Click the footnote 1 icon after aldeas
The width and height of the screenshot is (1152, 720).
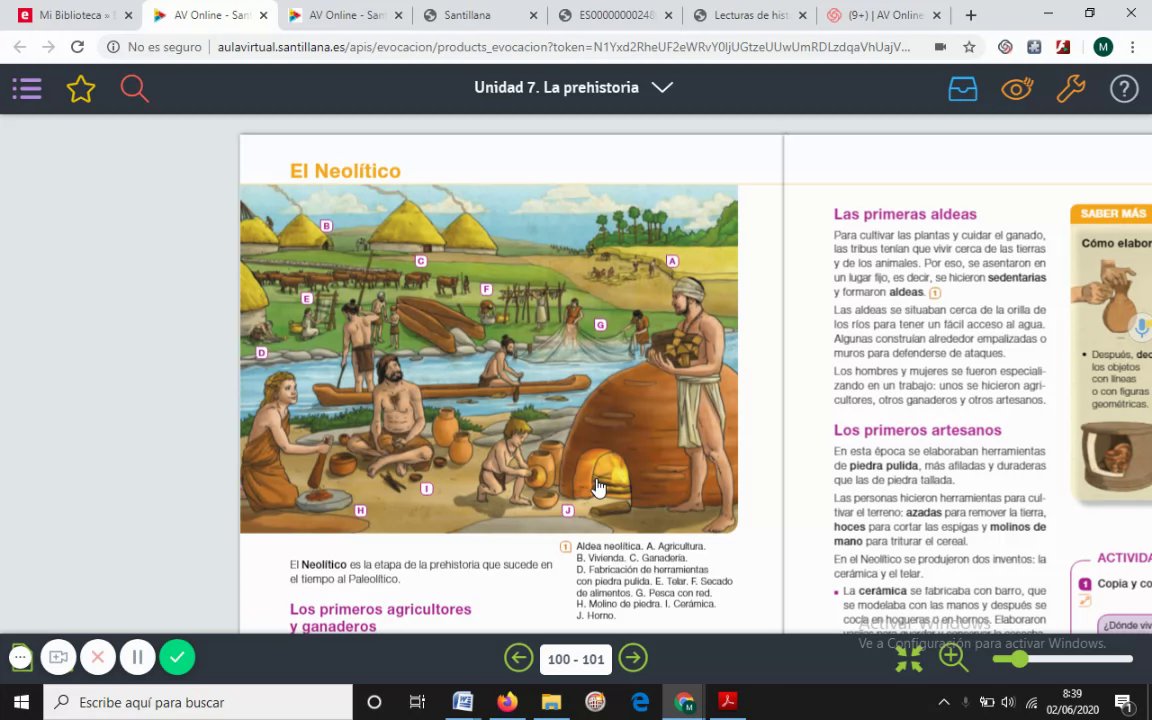935,292
